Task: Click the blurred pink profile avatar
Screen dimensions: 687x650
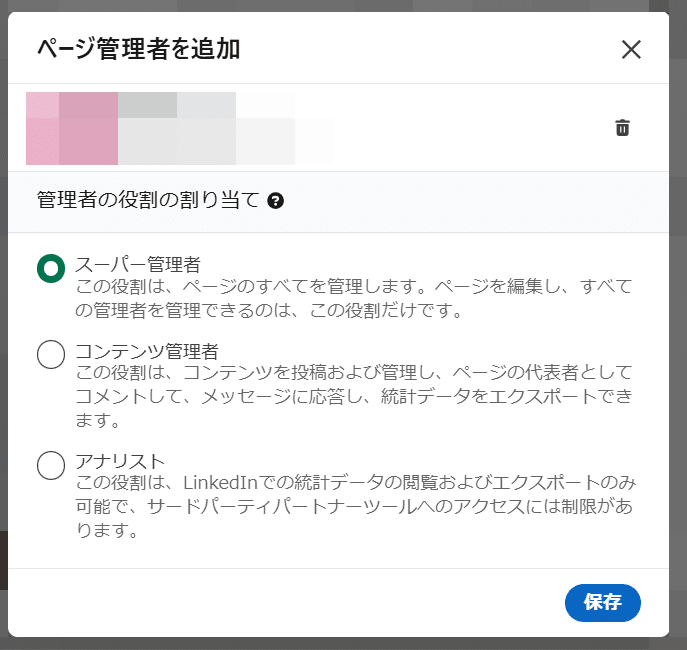Action: coord(72,128)
